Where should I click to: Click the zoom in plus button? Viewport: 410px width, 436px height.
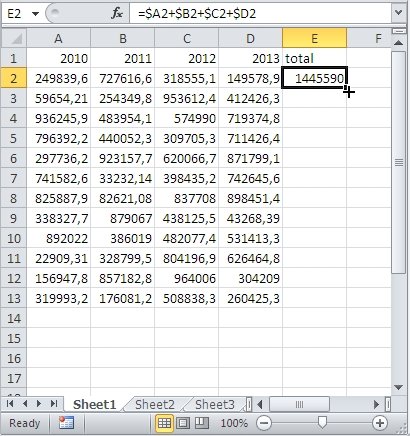pyautogui.click(x=380, y=423)
